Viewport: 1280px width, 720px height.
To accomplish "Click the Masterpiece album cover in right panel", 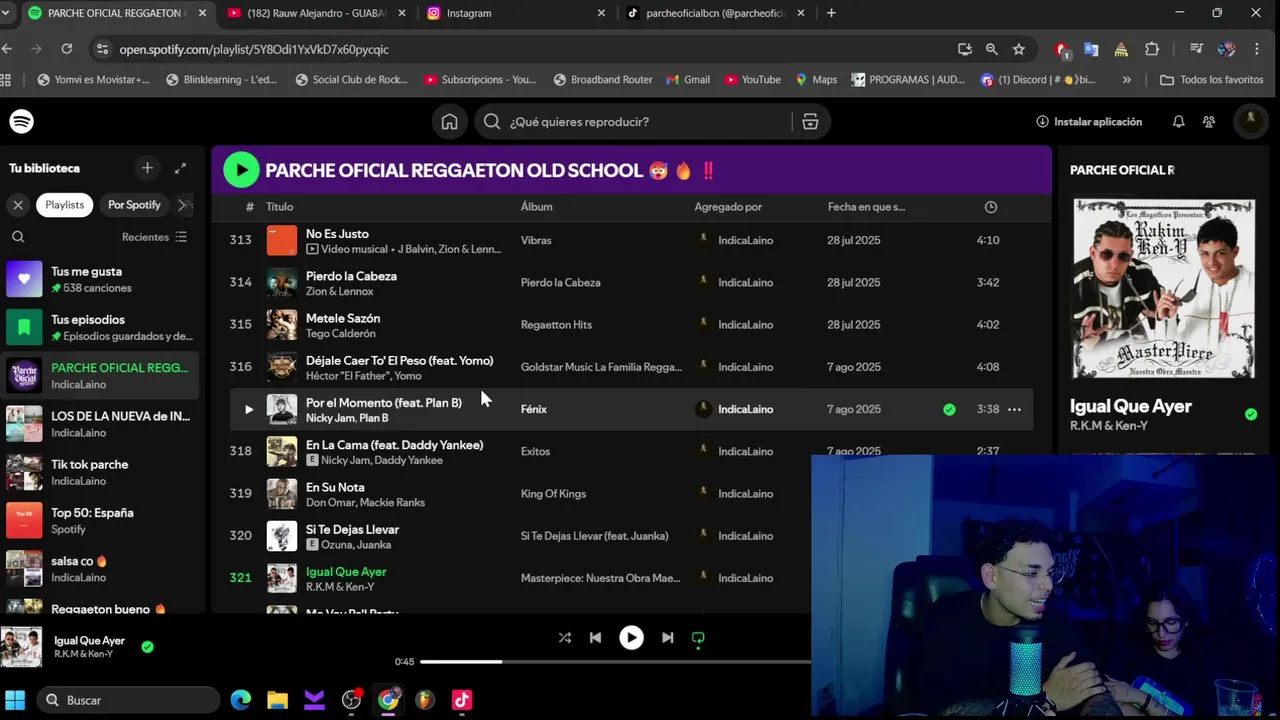I will [x=1164, y=288].
